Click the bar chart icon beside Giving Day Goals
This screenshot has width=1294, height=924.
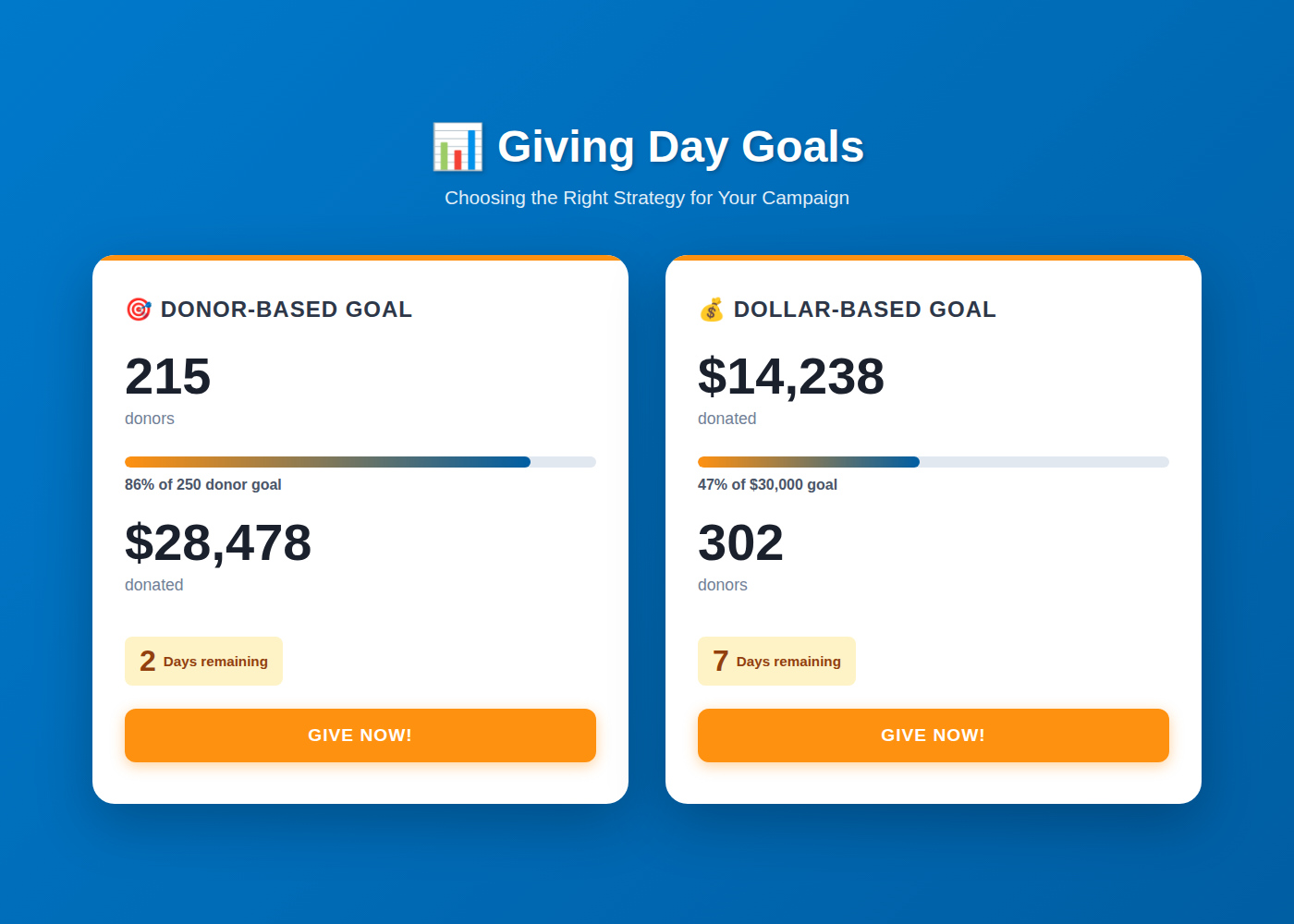458,146
